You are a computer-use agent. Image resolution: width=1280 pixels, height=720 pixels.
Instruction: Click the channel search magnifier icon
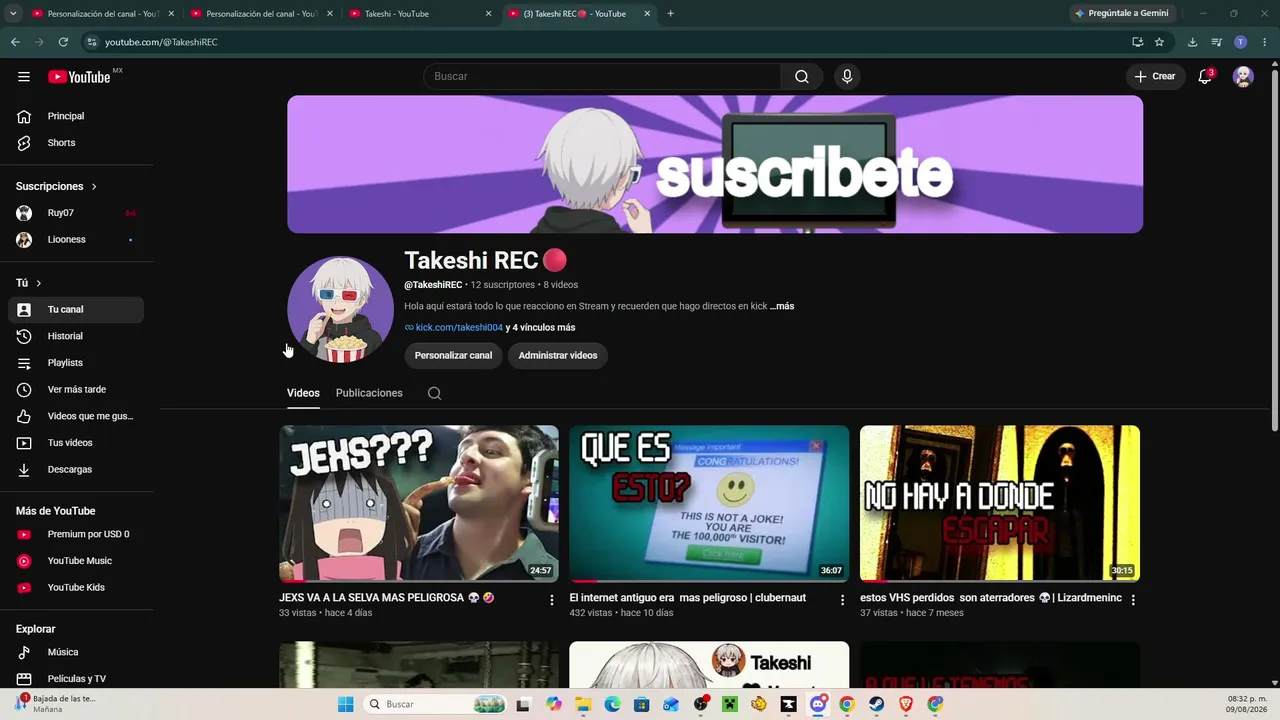(x=434, y=393)
